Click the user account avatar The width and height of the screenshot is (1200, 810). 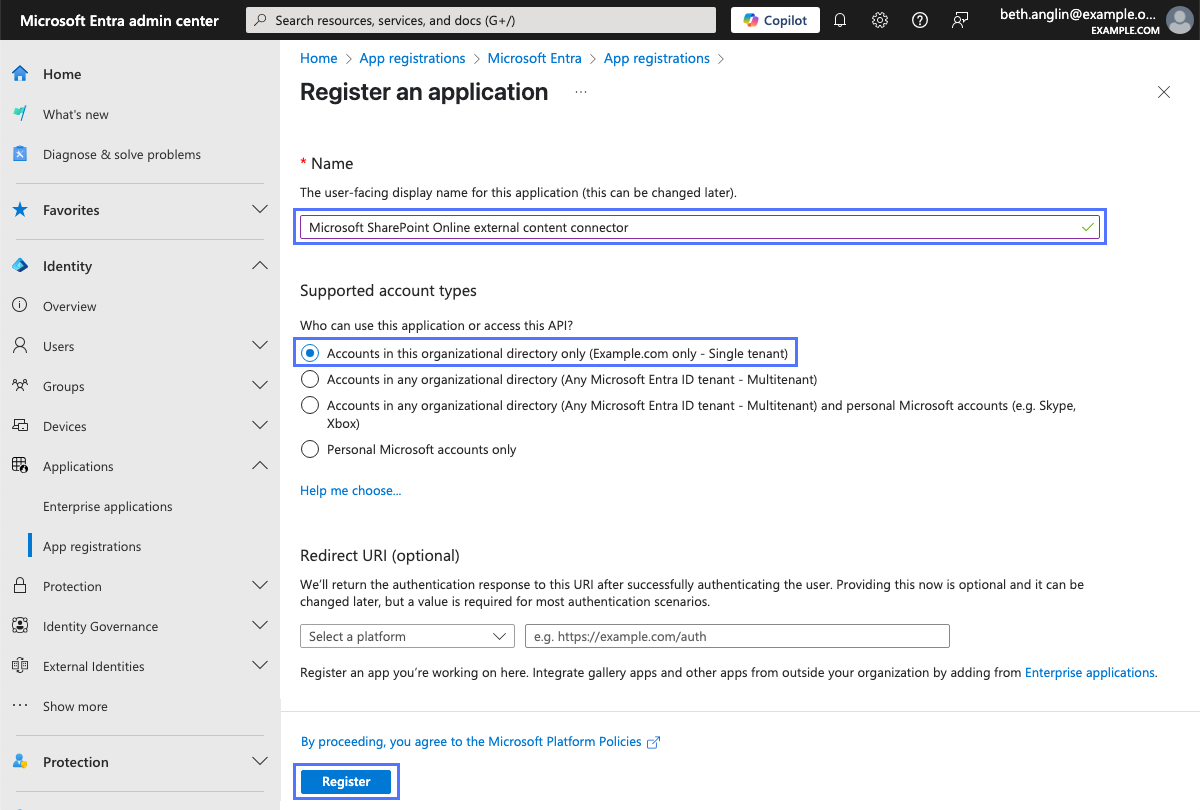coord(1180,20)
